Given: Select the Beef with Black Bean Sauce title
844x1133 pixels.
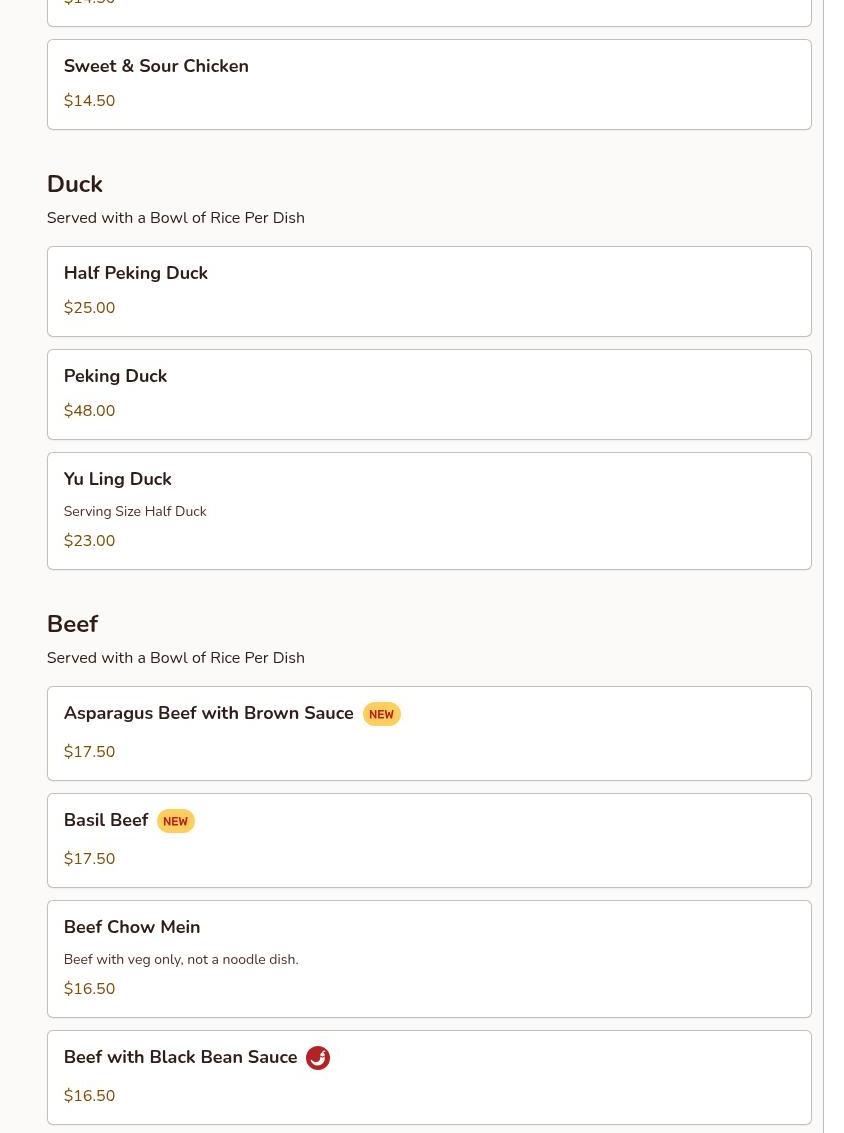Looking at the screenshot, I should 180,1058.
